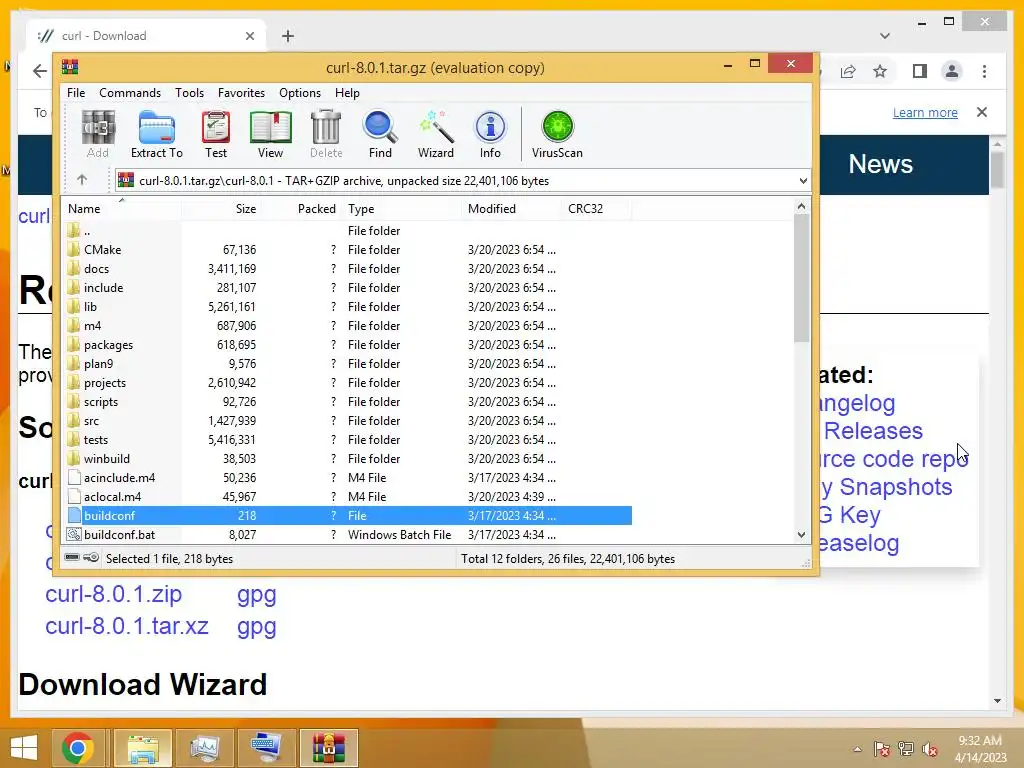Select the lib folder row
Screen dimensions: 1024x768
pos(347,306)
